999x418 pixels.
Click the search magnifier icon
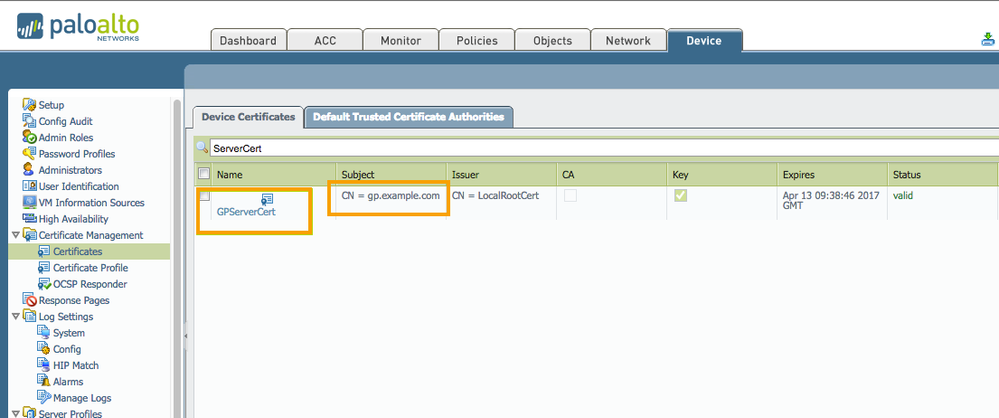pos(202,148)
